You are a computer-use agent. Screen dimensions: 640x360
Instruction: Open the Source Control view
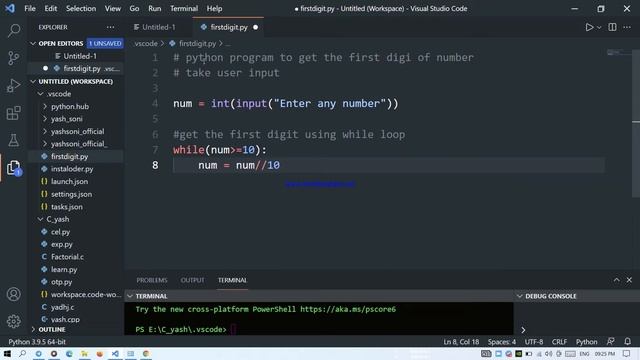coord(13,58)
